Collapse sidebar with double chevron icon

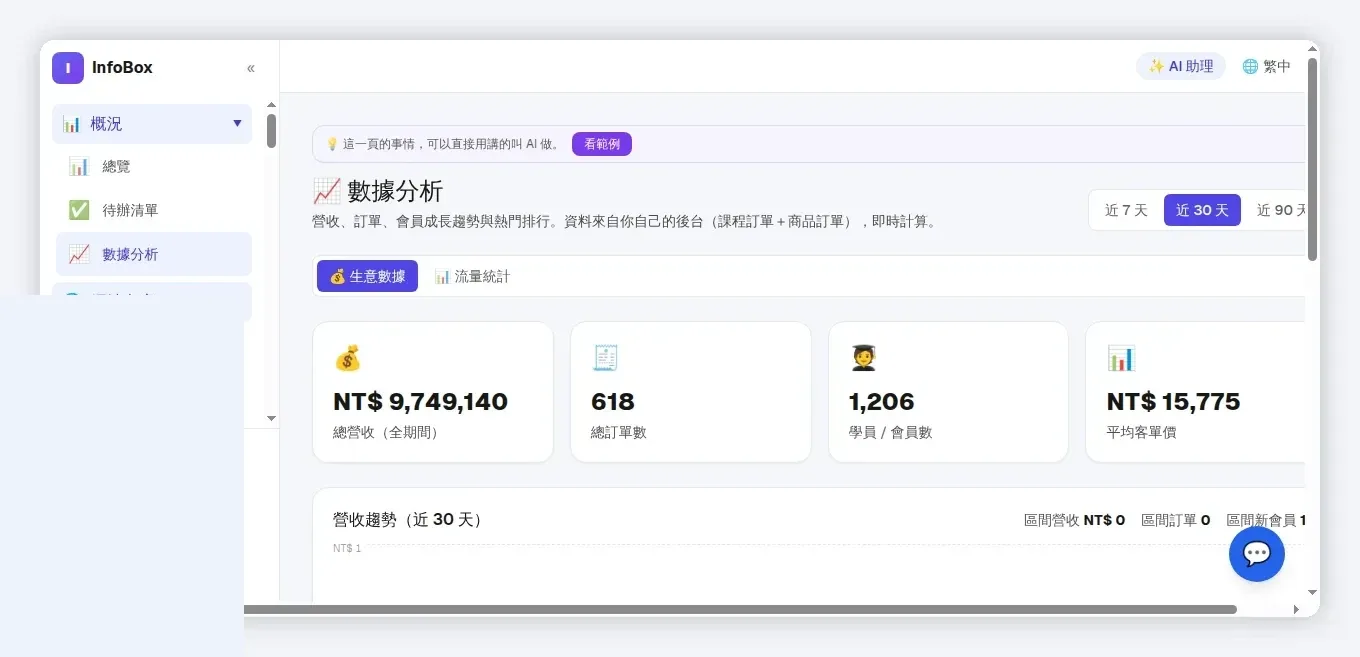pyautogui.click(x=251, y=68)
